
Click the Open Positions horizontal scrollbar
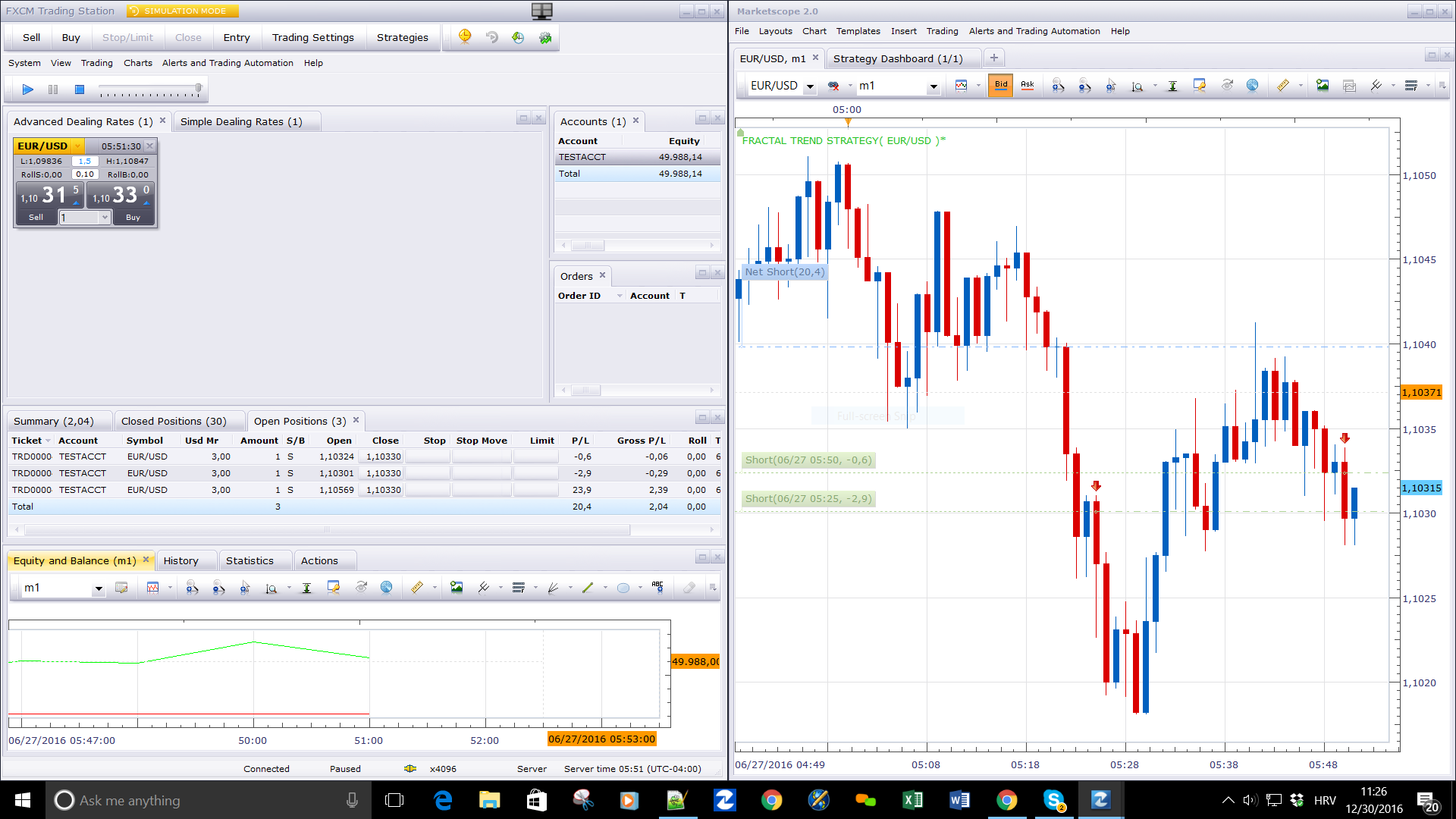pyautogui.click(x=328, y=530)
